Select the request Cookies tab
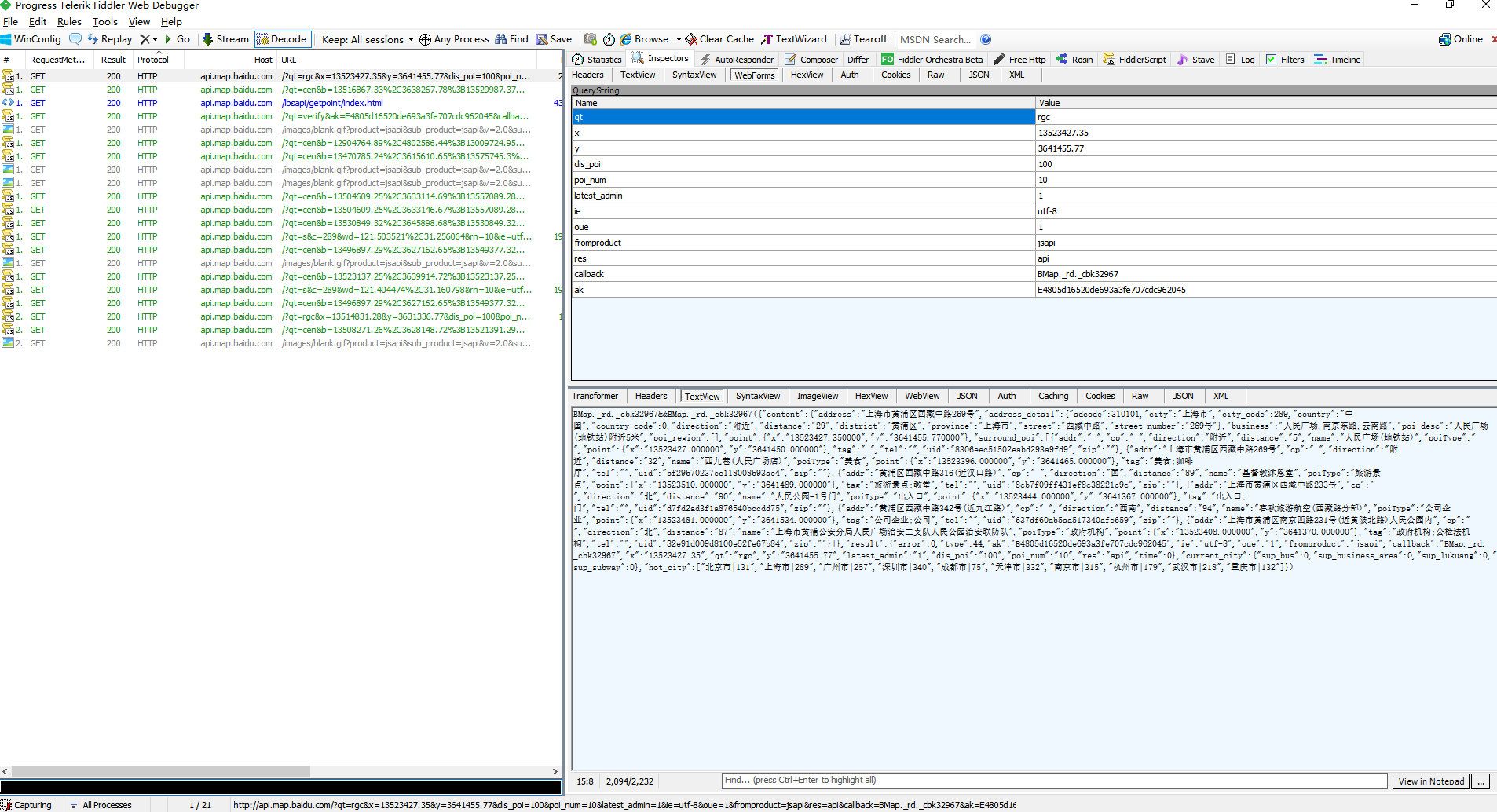 (x=895, y=75)
